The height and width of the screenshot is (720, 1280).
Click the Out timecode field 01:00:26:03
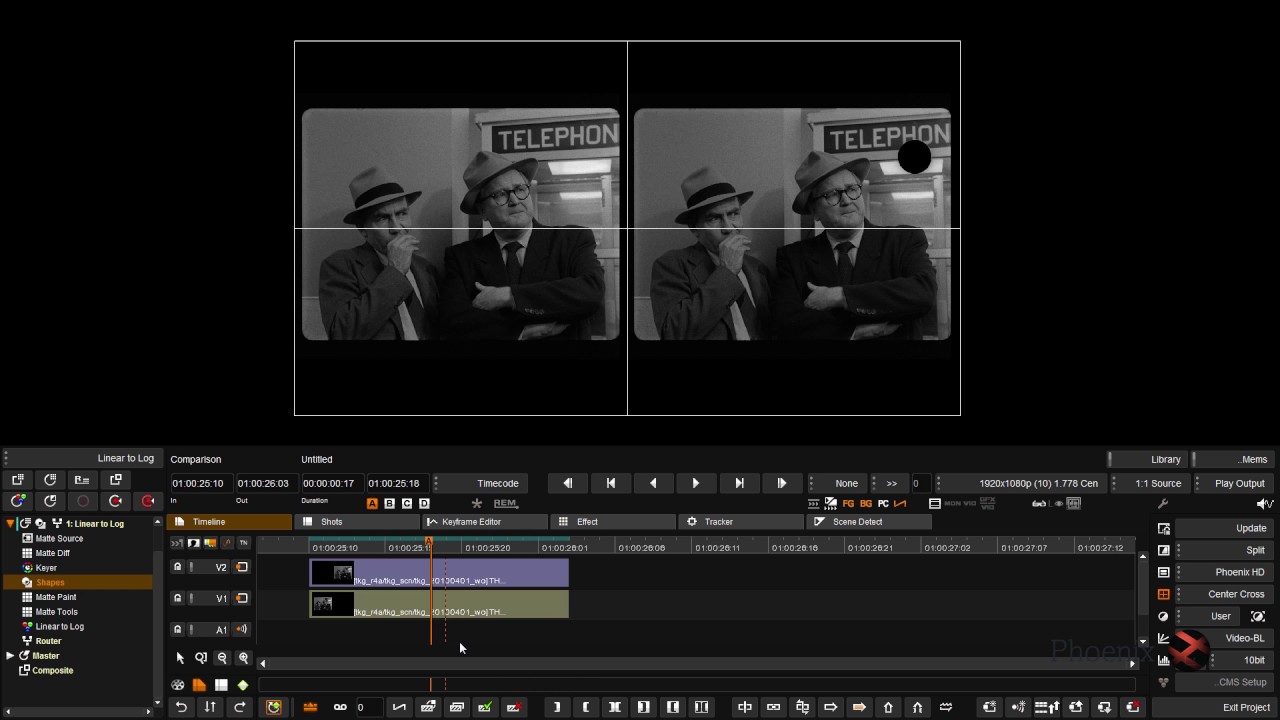point(266,483)
